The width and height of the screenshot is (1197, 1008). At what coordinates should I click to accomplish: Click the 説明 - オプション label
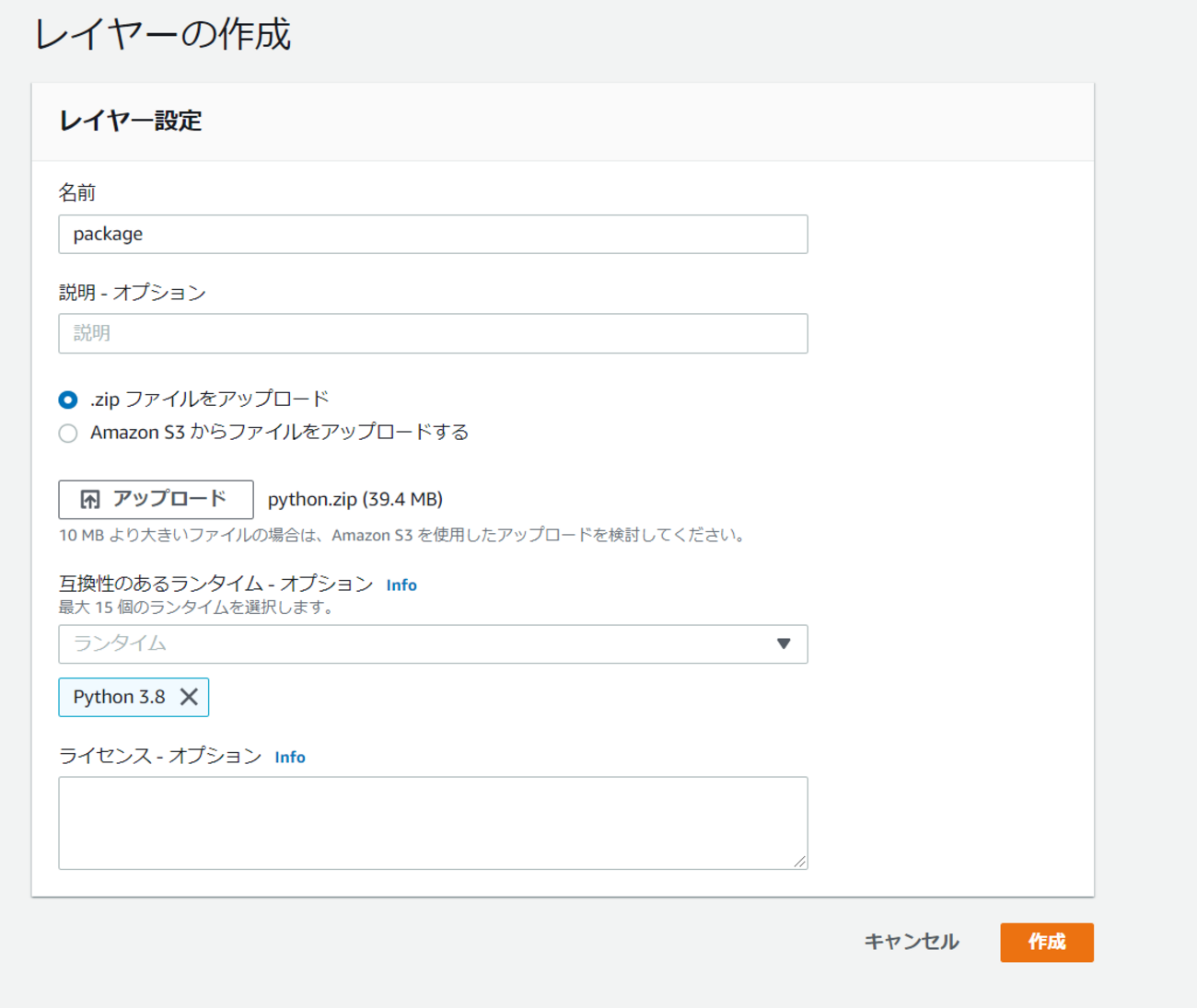(x=133, y=293)
